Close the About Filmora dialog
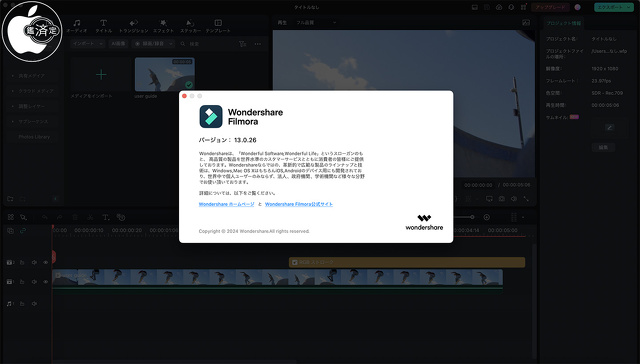 184,96
